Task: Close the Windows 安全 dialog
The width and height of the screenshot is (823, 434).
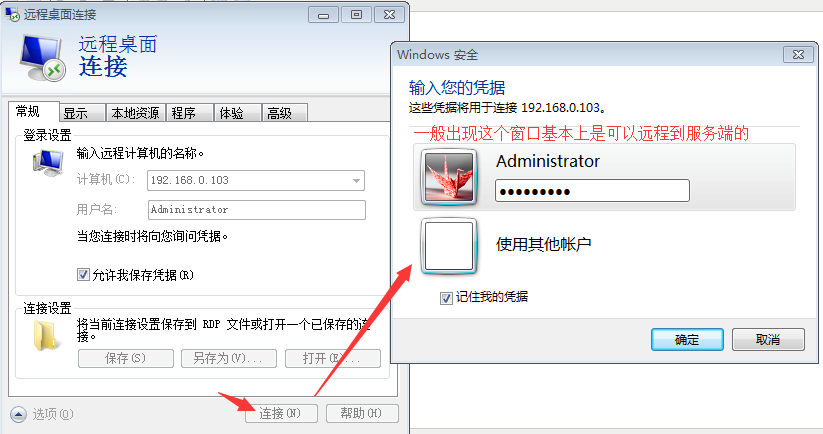Action: (798, 55)
